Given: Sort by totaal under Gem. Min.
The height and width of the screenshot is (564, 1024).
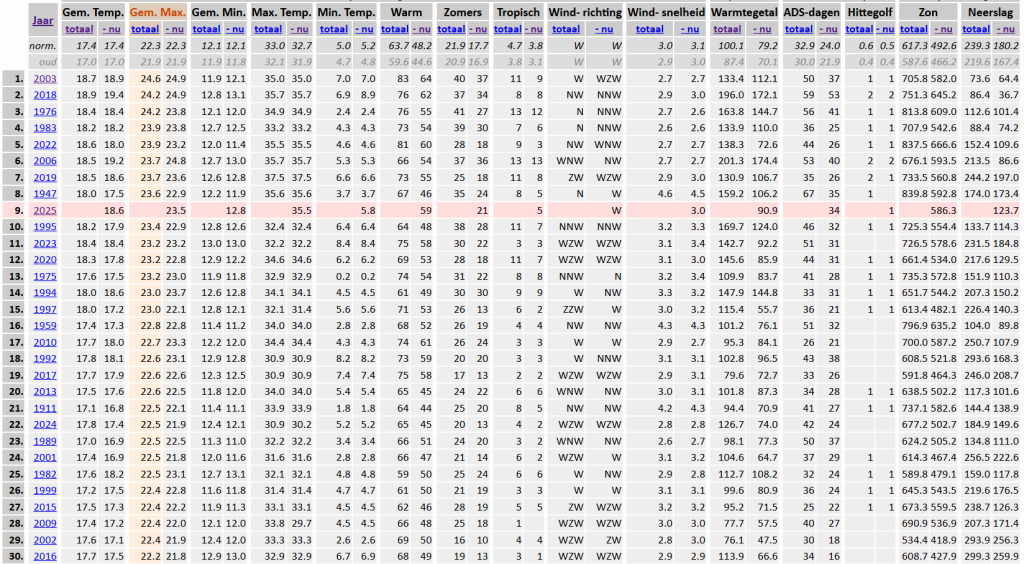Looking at the screenshot, I should [206, 29].
